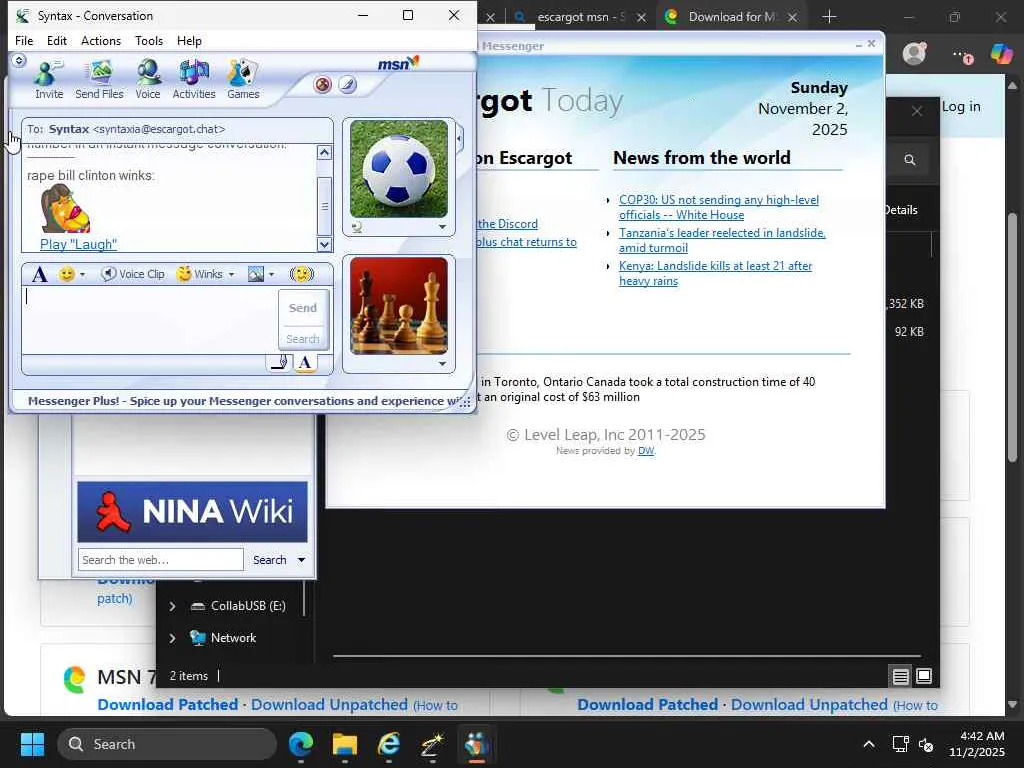This screenshot has height=768, width=1024.
Task: Open the dropdown below the soccer ball picture
Action: coord(442,227)
